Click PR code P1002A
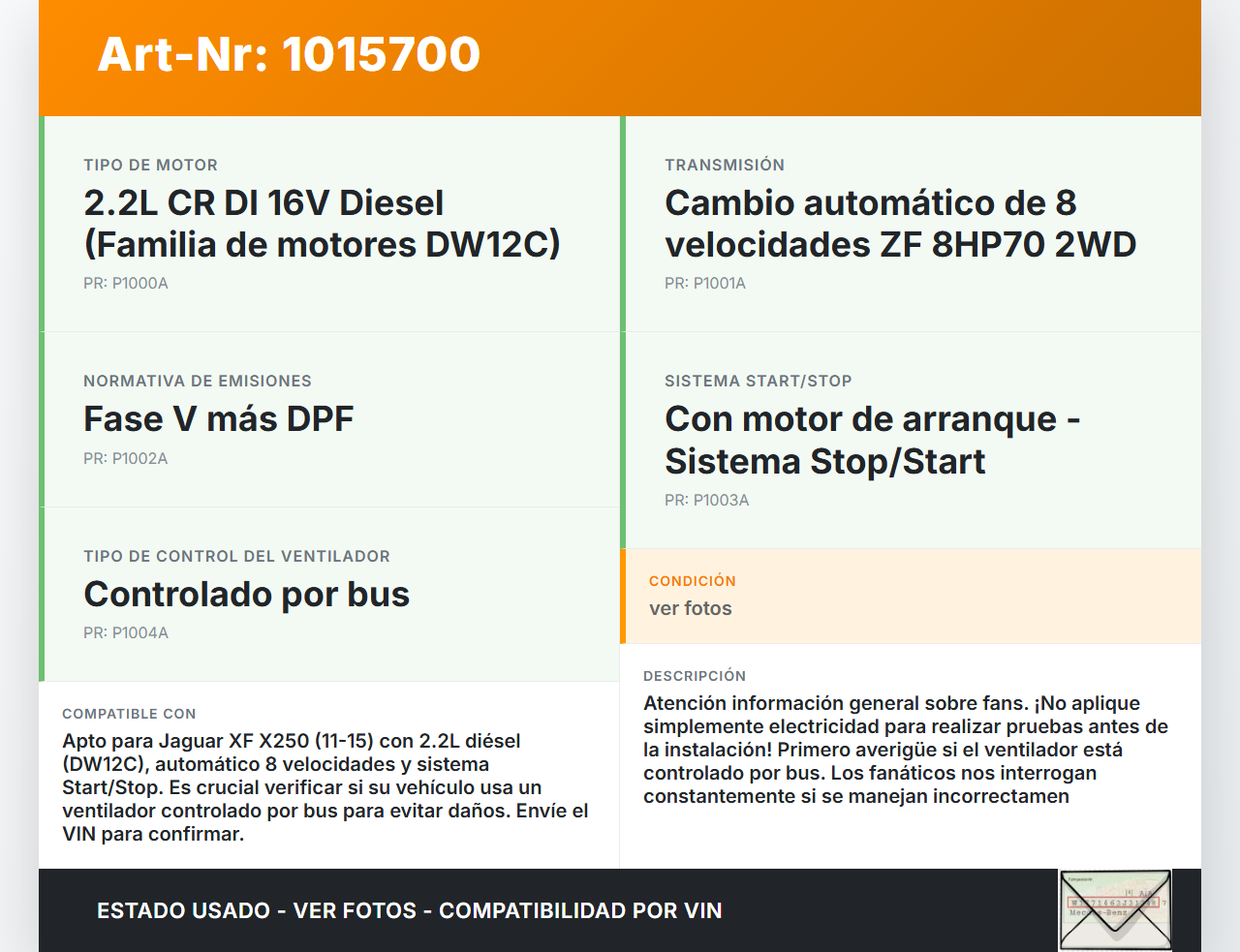 (126, 458)
